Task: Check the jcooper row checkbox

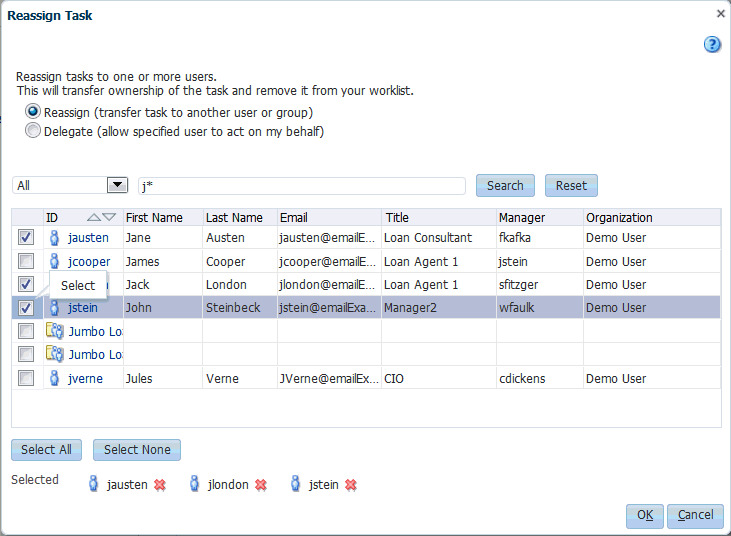Action: pos(26,261)
